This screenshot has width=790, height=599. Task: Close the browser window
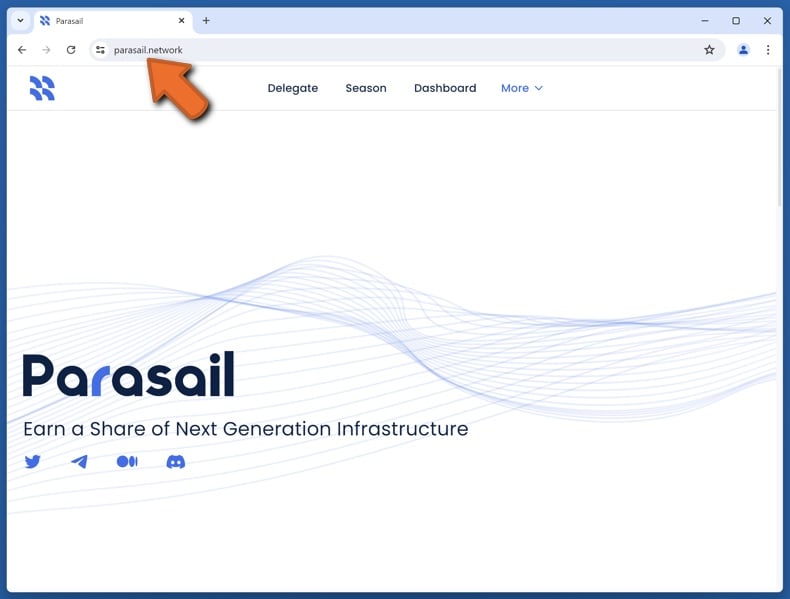coord(767,21)
